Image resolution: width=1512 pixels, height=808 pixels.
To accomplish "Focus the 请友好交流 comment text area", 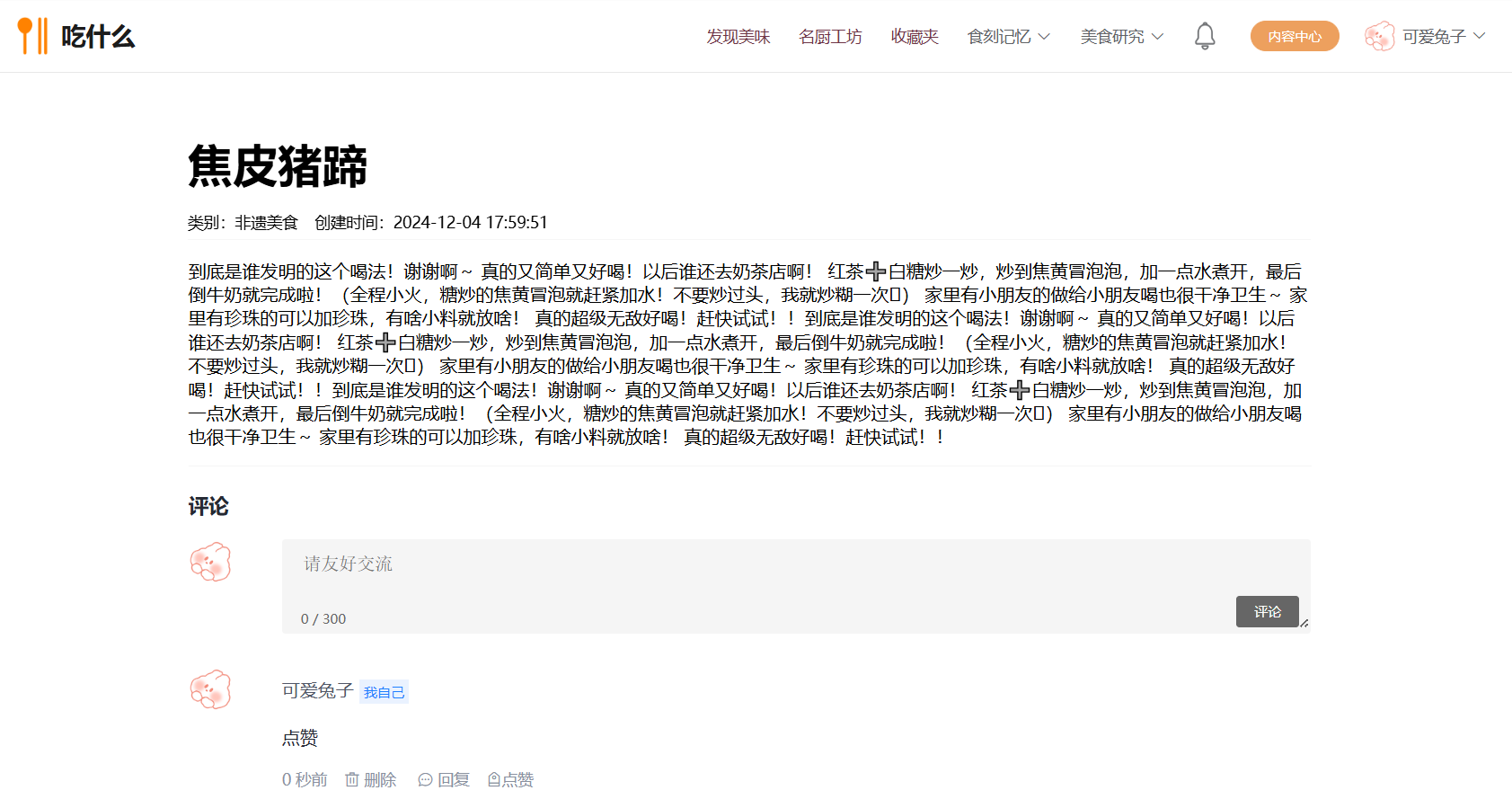I will tap(796, 586).
